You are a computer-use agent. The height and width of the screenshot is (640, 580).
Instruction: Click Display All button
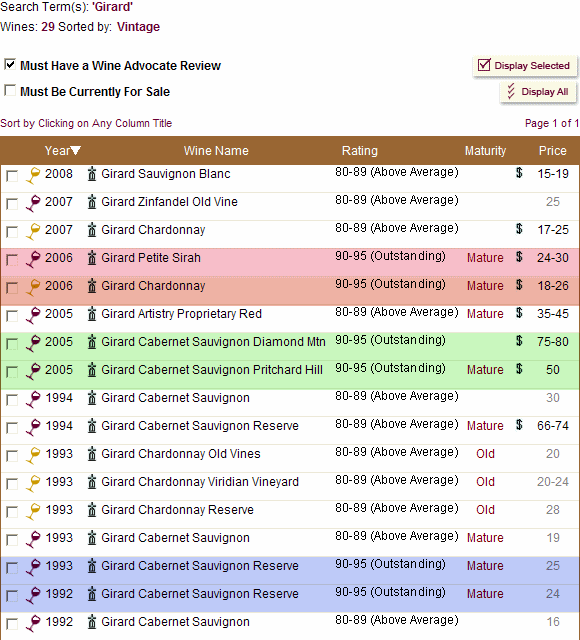(538, 92)
